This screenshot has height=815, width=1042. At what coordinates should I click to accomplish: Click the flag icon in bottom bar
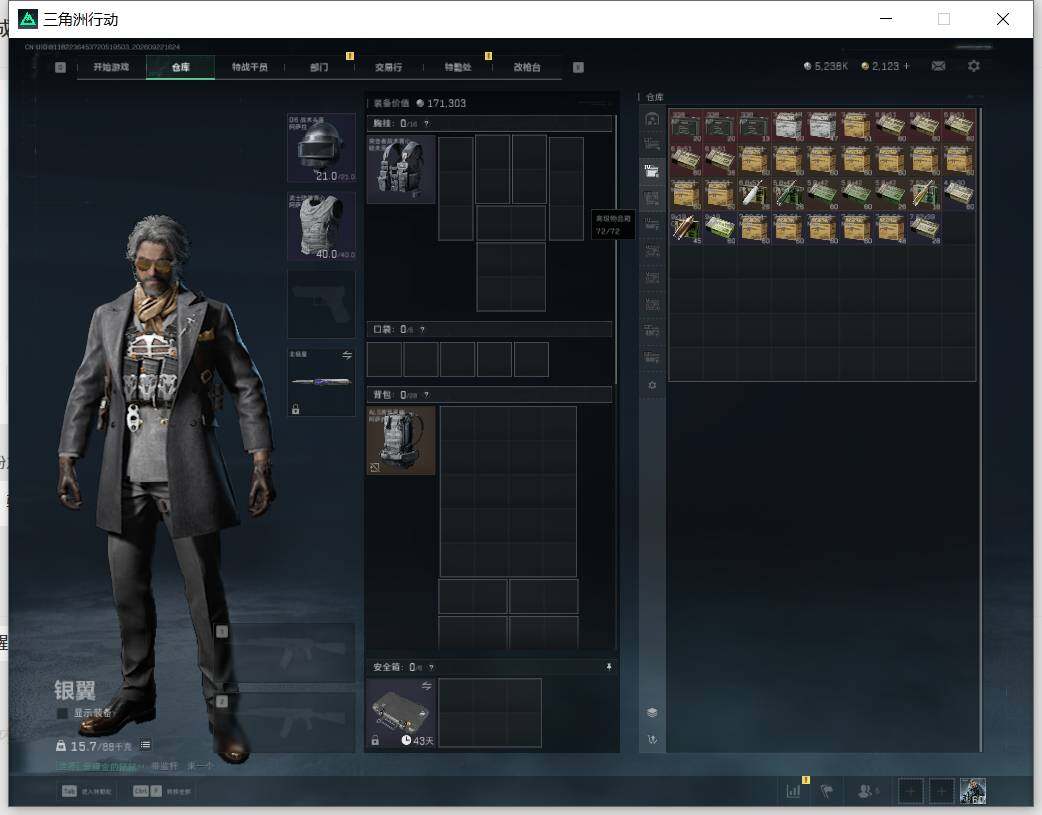coord(827,791)
